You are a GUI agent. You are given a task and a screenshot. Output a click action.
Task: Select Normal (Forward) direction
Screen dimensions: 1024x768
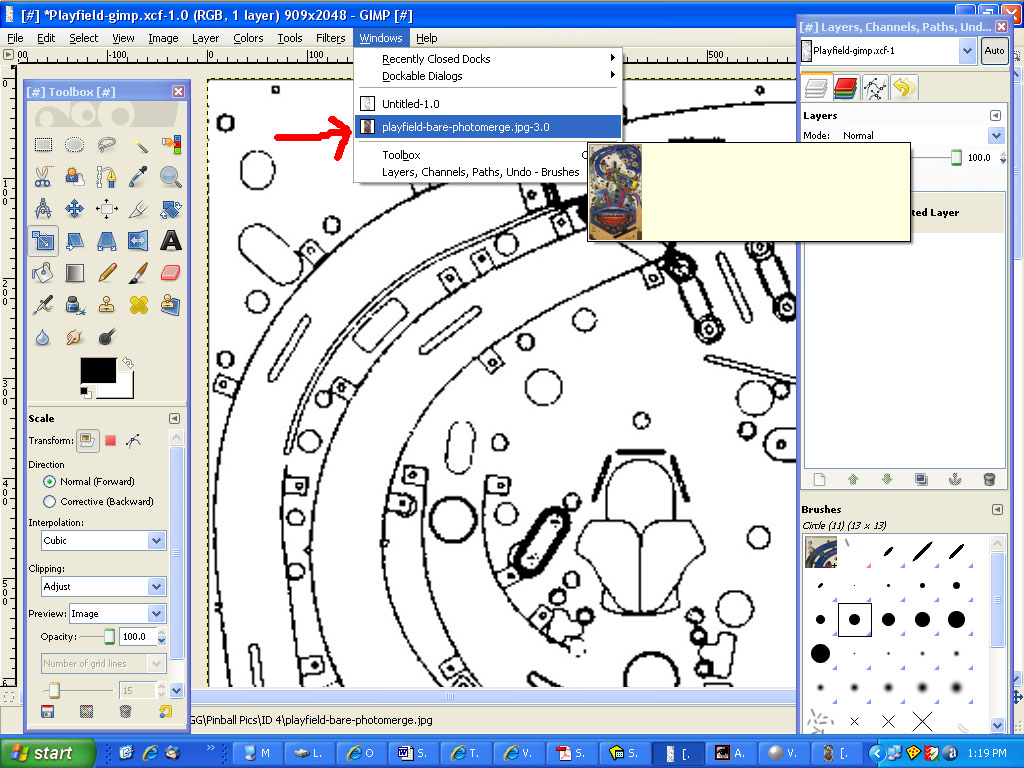[50, 482]
